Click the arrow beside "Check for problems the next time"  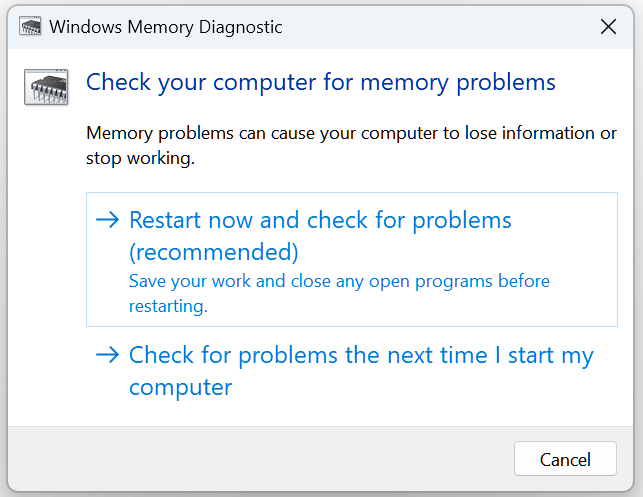point(107,356)
